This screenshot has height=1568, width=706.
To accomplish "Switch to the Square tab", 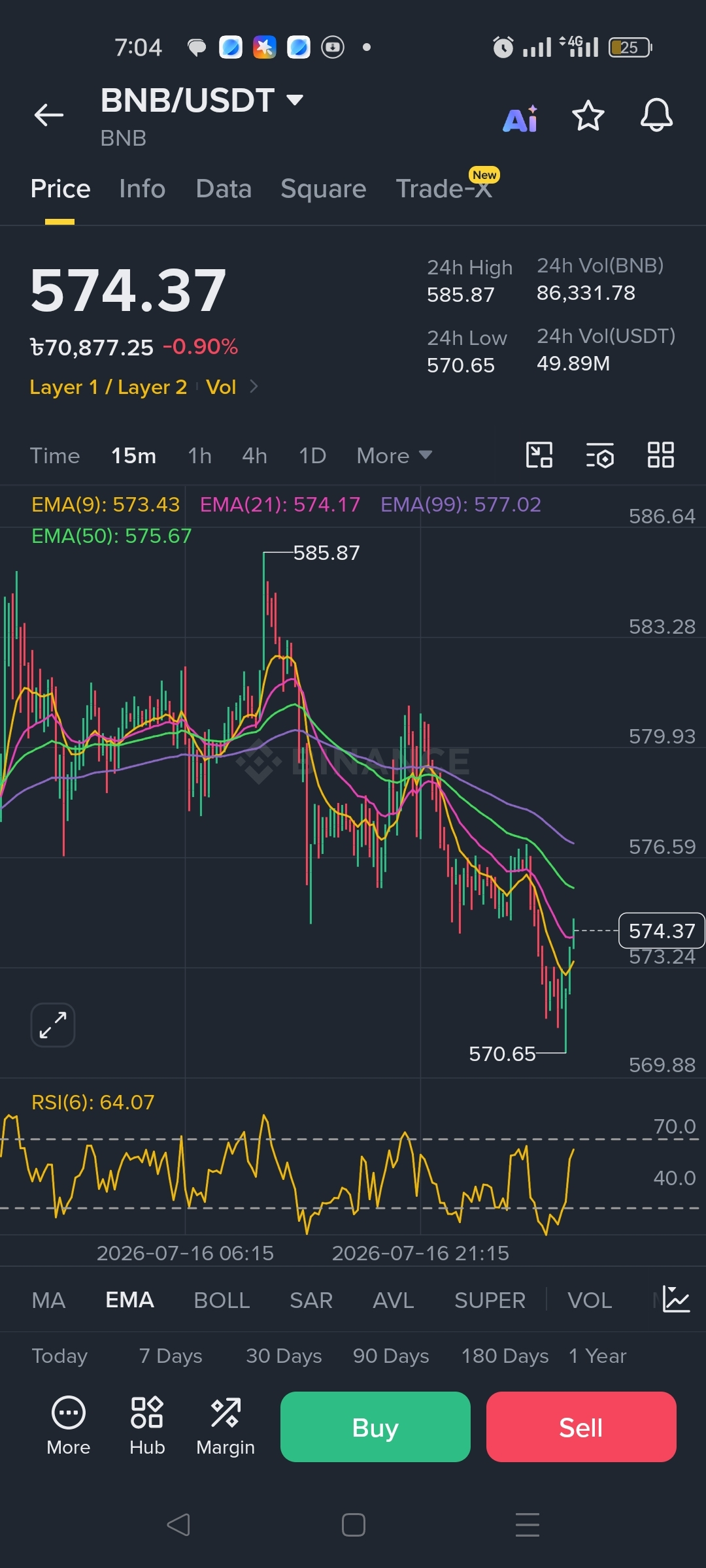I will 324,189.
